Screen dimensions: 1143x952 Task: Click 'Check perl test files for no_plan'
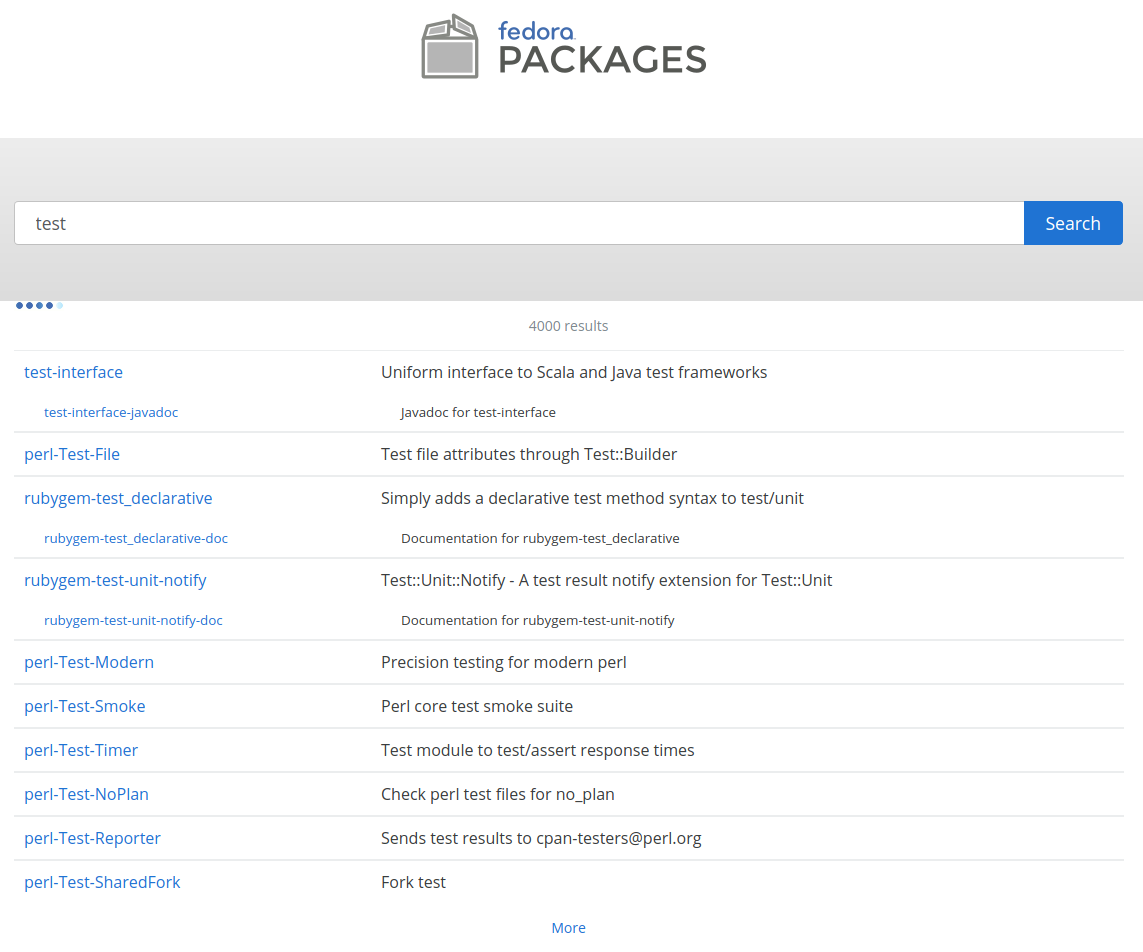tap(498, 795)
